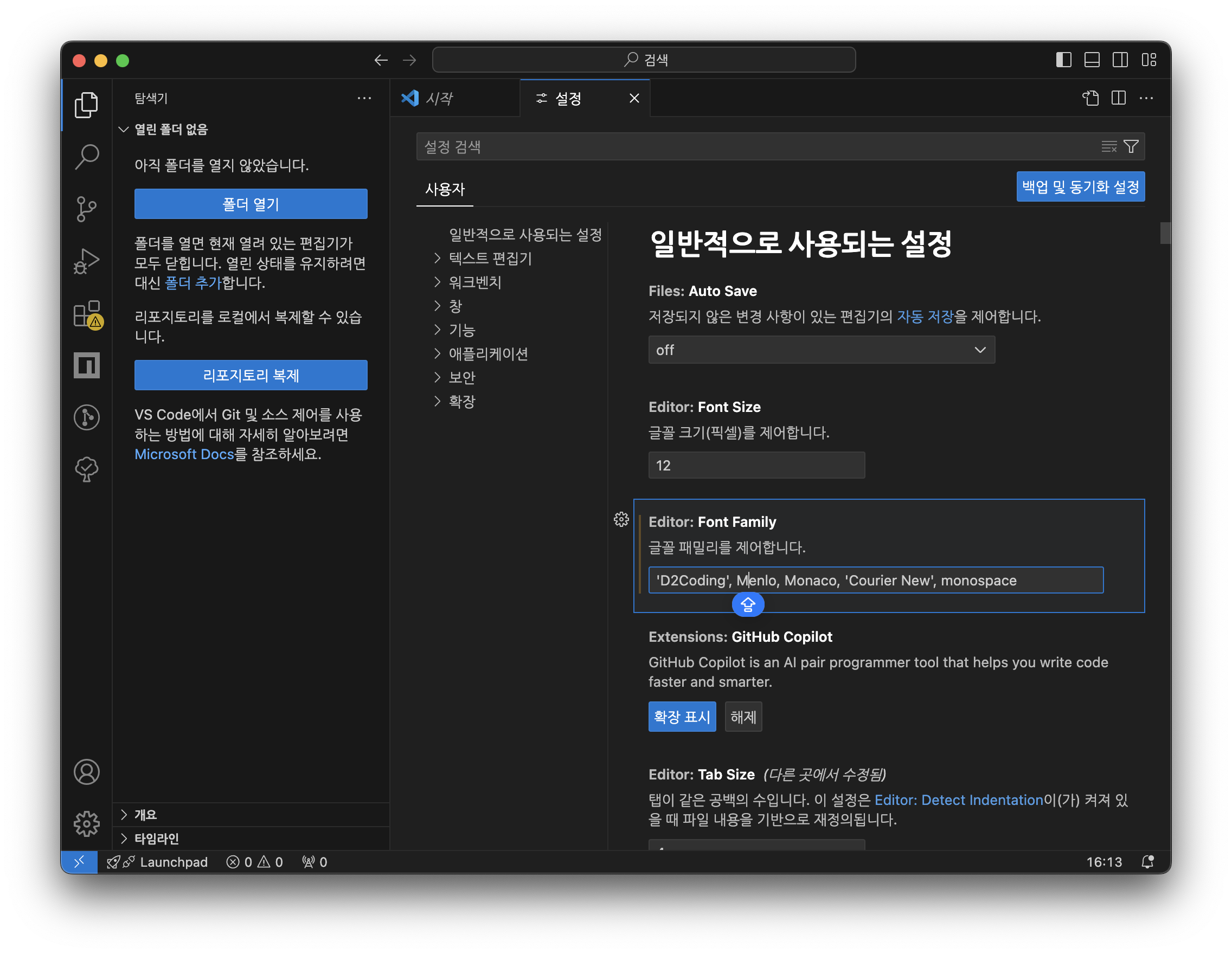
Task: Toggle the bottom panel layout button
Action: (1092, 60)
